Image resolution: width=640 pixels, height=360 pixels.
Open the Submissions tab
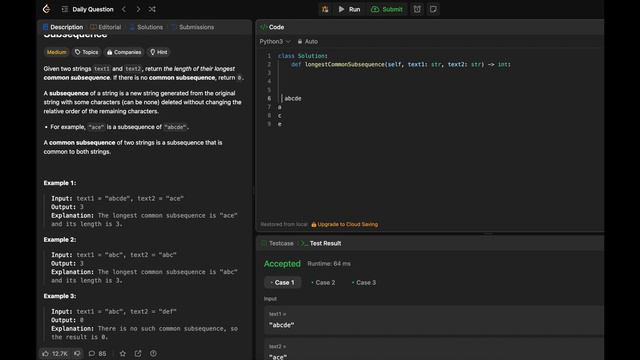click(x=193, y=27)
